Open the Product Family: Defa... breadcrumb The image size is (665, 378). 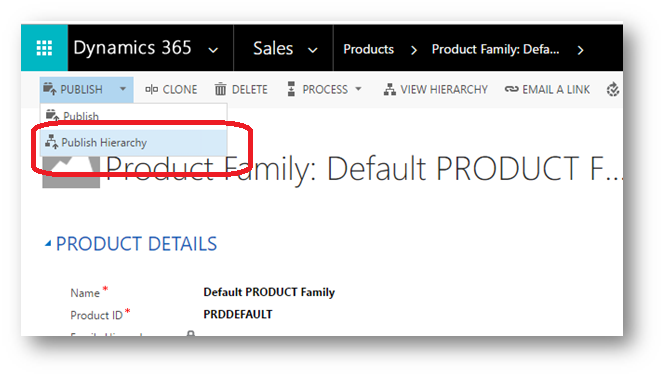coord(495,49)
